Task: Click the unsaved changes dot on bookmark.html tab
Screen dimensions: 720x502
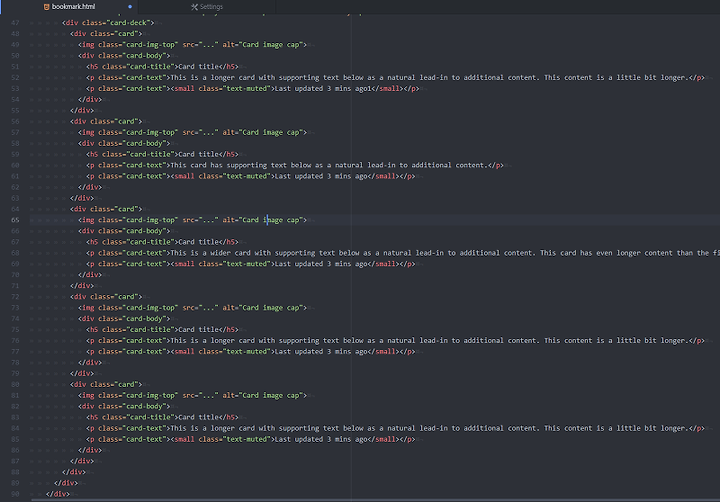Action: (x=130, y=7)
